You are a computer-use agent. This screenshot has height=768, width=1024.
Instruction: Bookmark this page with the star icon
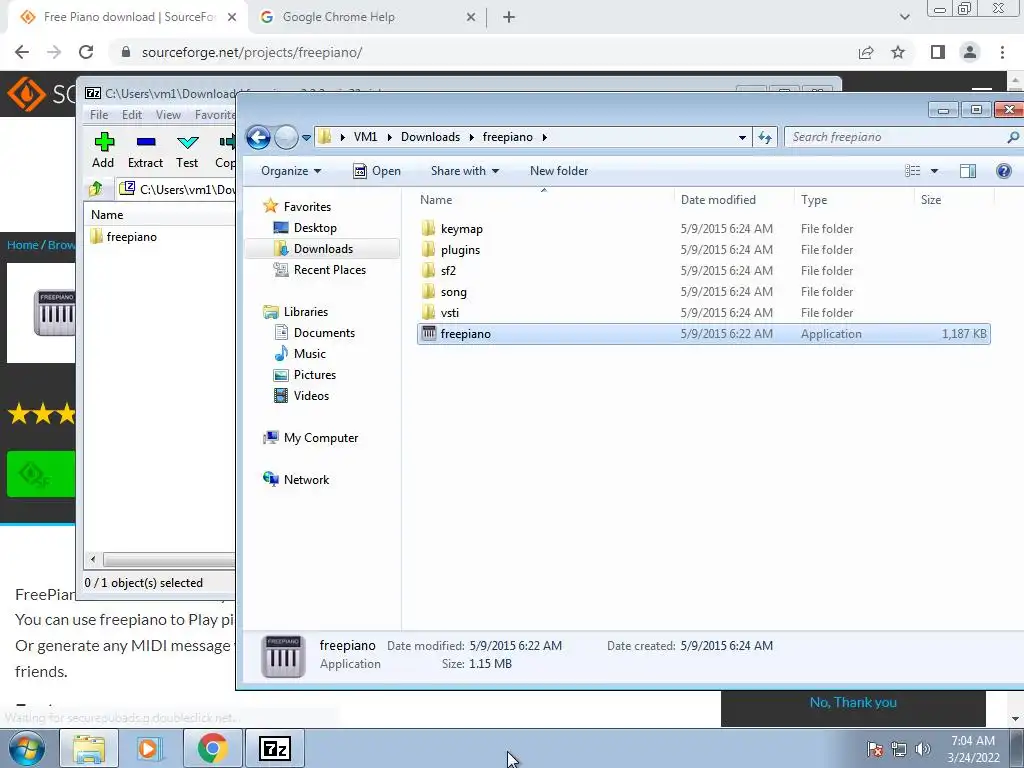click(x=898, y=52)
